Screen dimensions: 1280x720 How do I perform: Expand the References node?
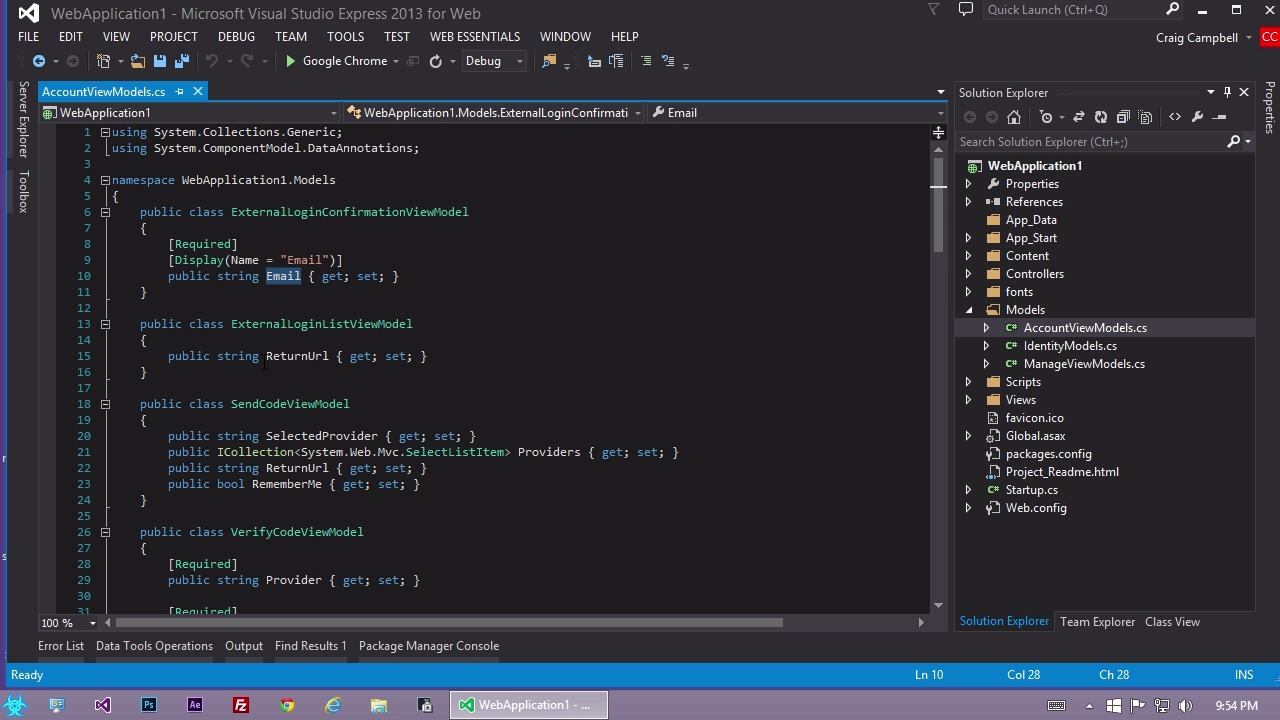[968, 202]
